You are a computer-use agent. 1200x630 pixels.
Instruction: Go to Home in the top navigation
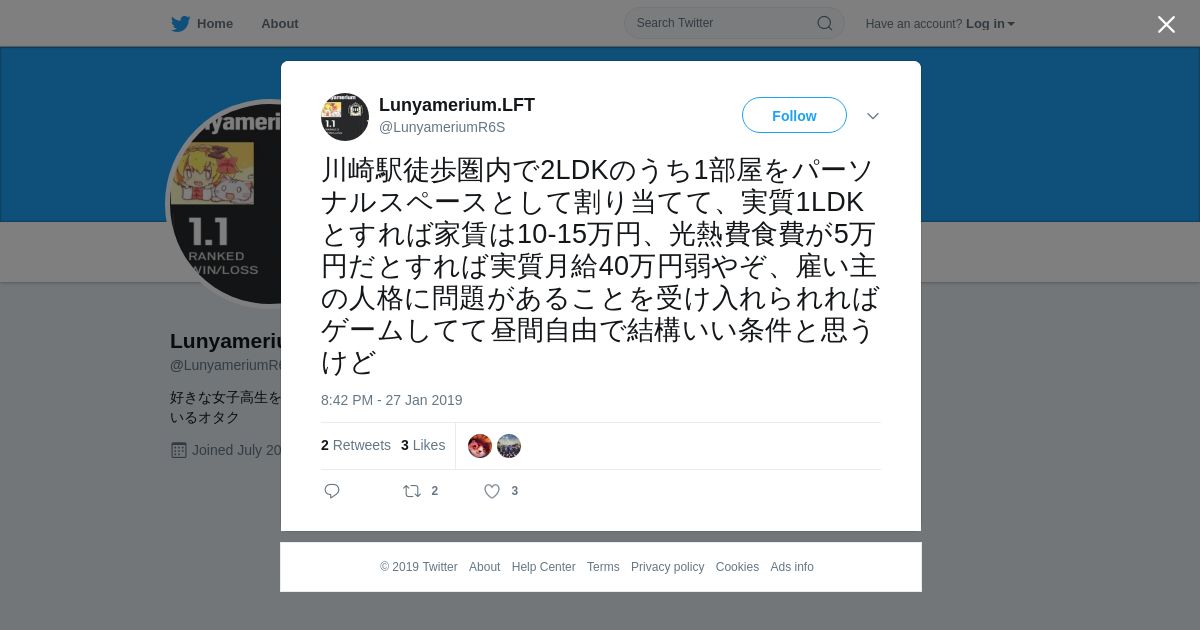click(215, 24)
